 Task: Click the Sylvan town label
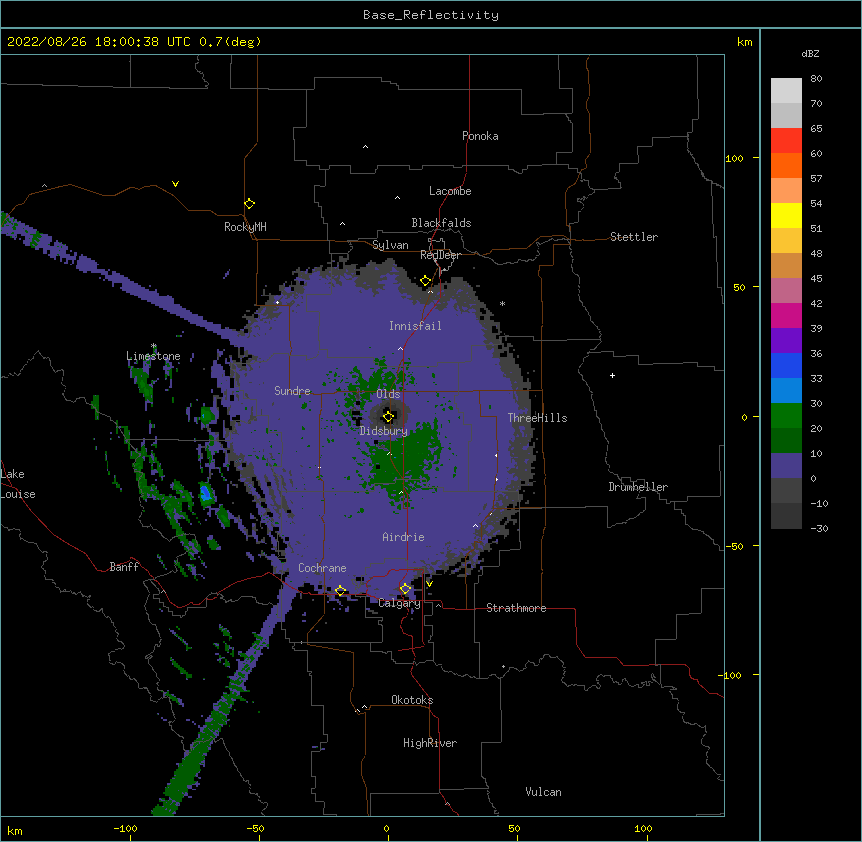pos(390,245)
